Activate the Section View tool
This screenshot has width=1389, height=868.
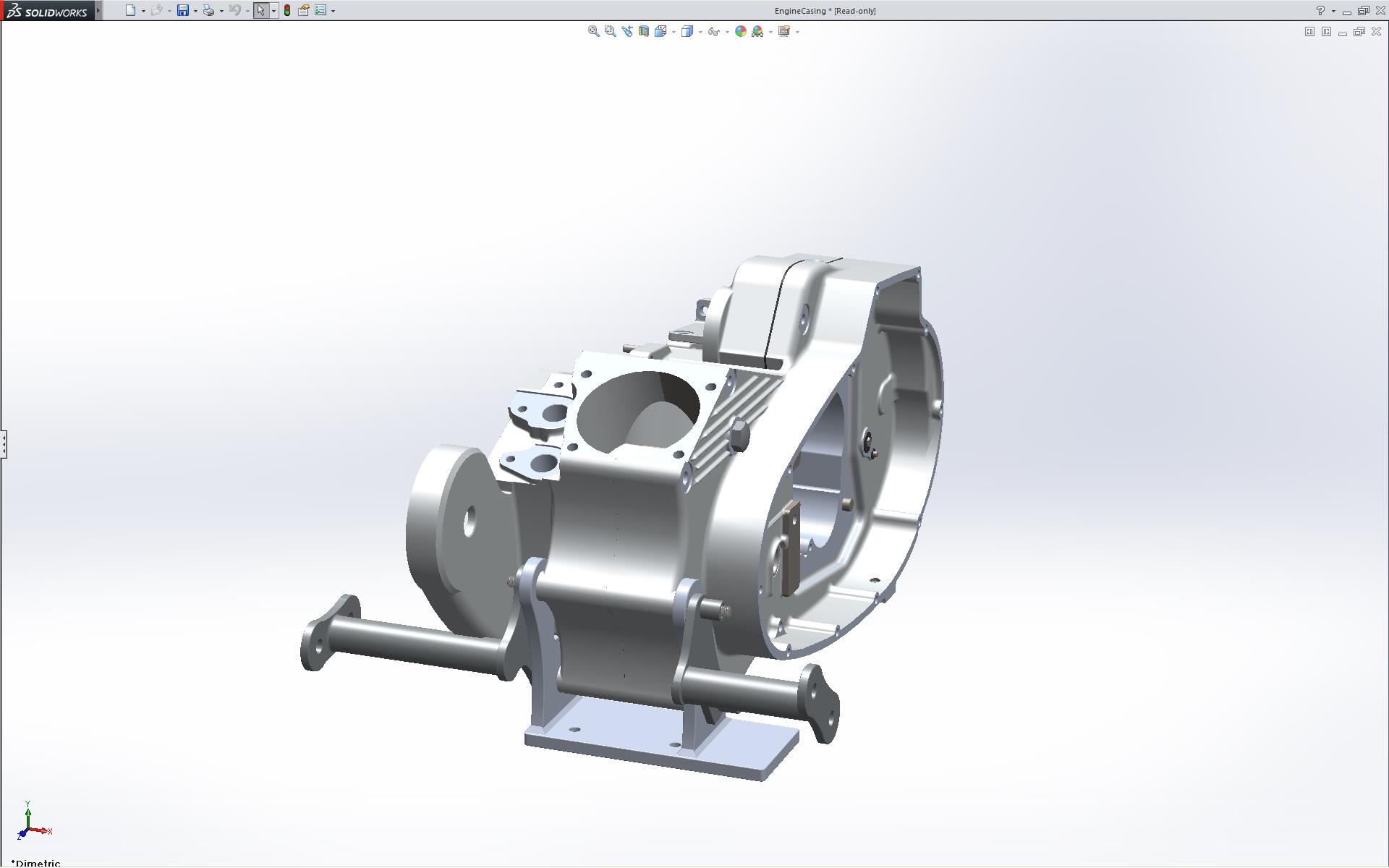point(643,31)
